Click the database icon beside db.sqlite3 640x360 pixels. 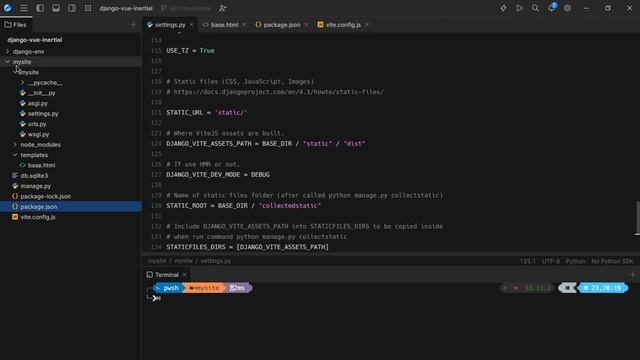click(x=15, y=176)
